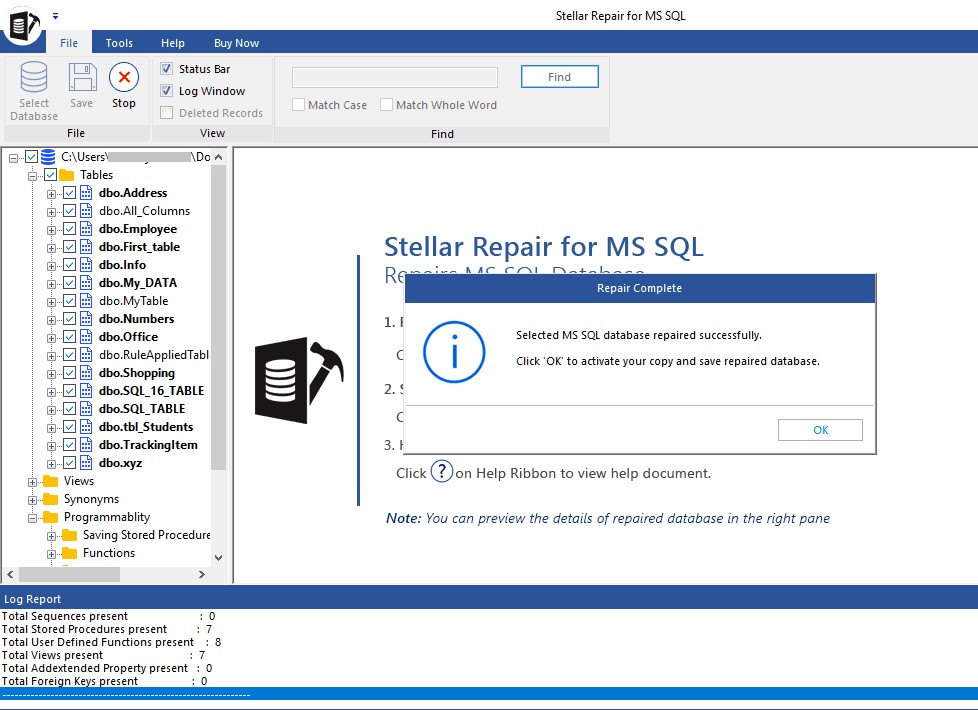Open the Tools ribbon tab

click(119, 43)
